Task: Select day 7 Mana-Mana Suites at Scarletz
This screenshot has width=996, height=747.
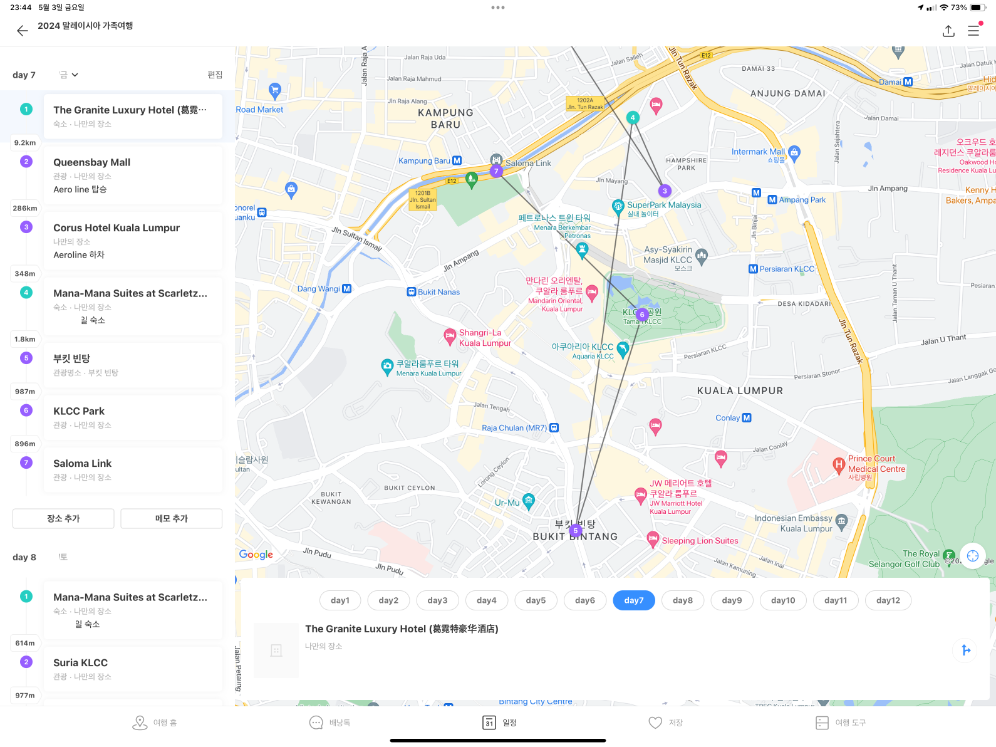Action: pos(133,306)
